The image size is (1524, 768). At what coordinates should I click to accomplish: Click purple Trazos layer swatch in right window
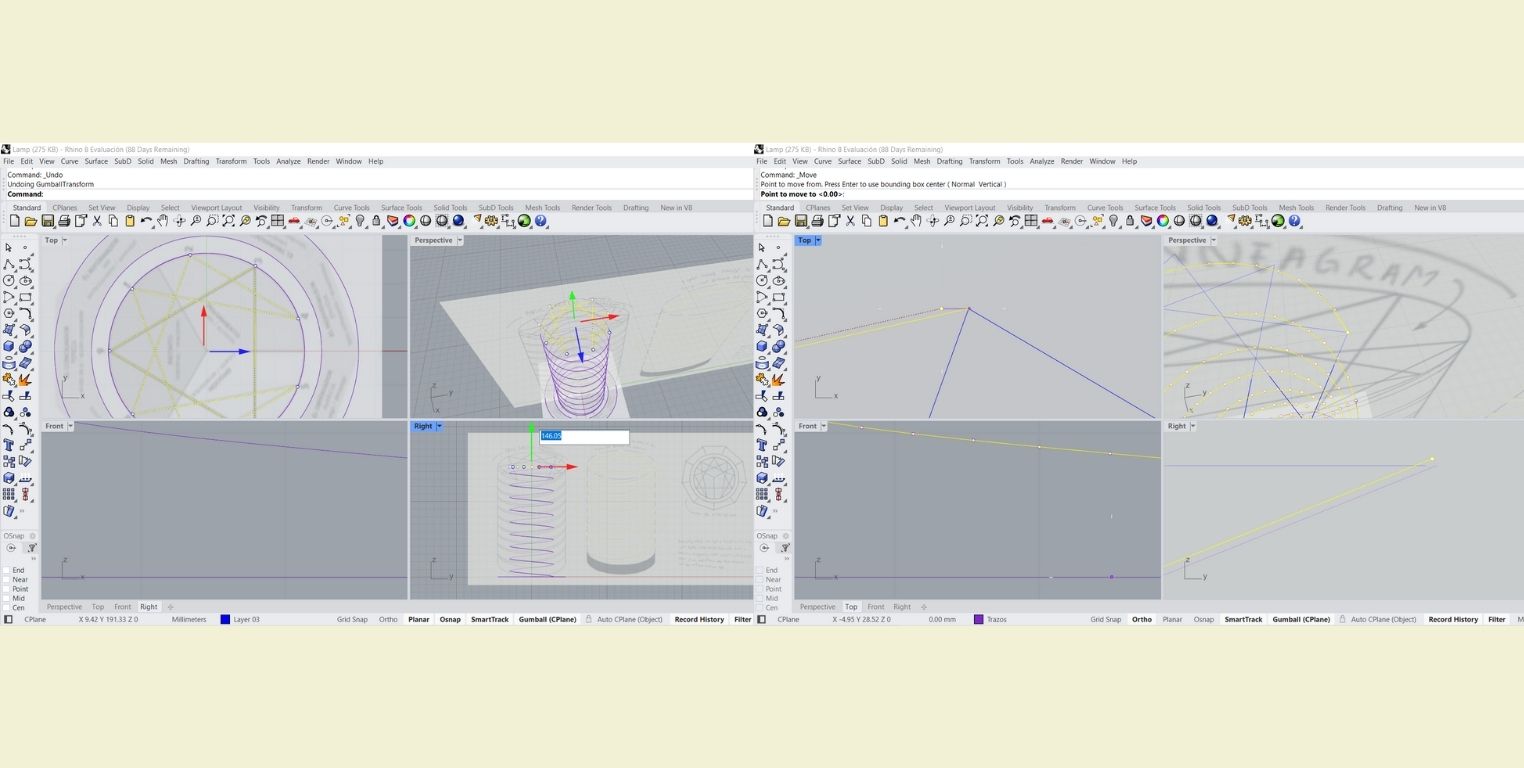click(x=978, y=619)
